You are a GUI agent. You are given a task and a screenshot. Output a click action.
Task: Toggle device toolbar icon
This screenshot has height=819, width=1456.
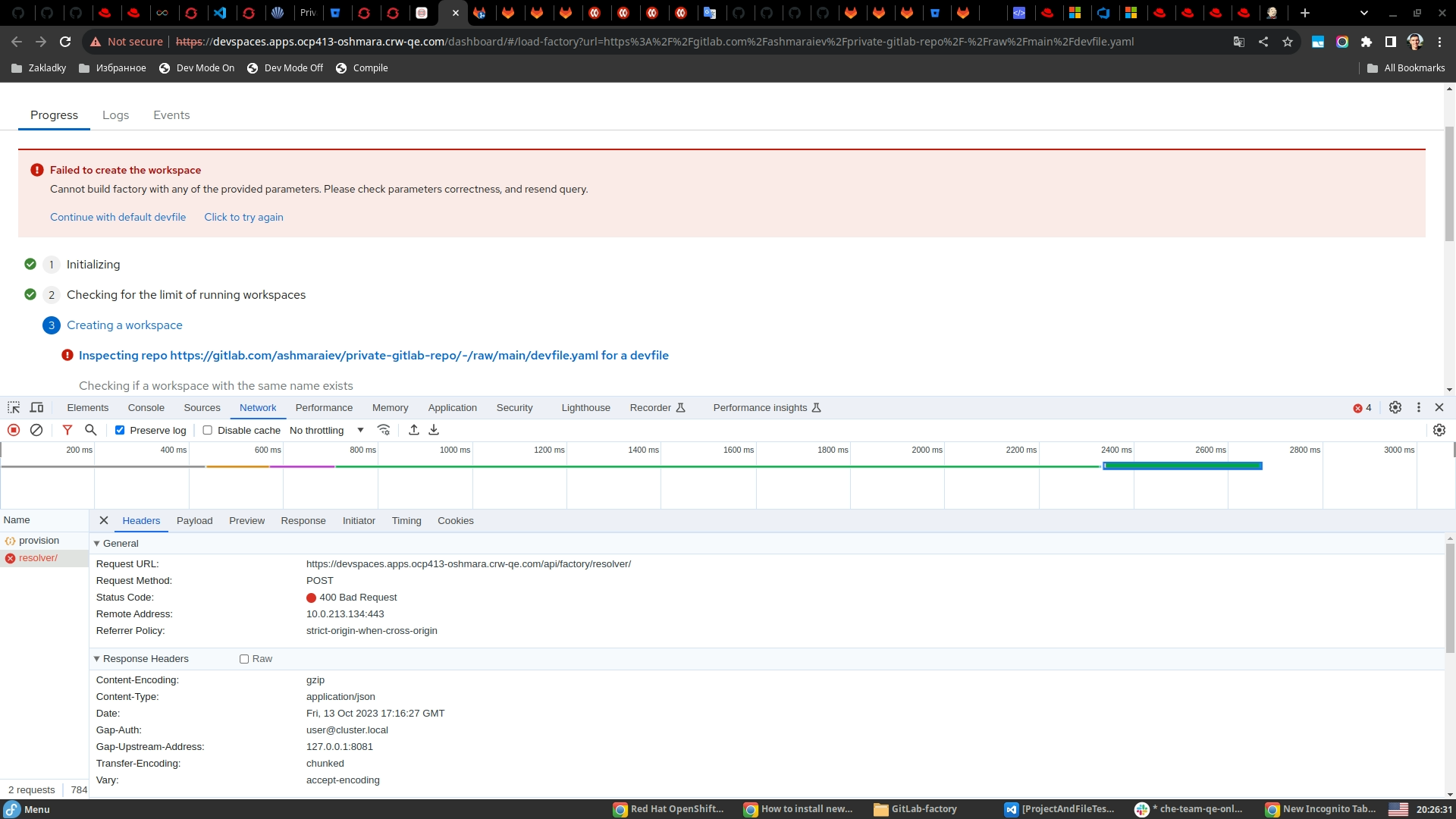(x=36, y=407)
